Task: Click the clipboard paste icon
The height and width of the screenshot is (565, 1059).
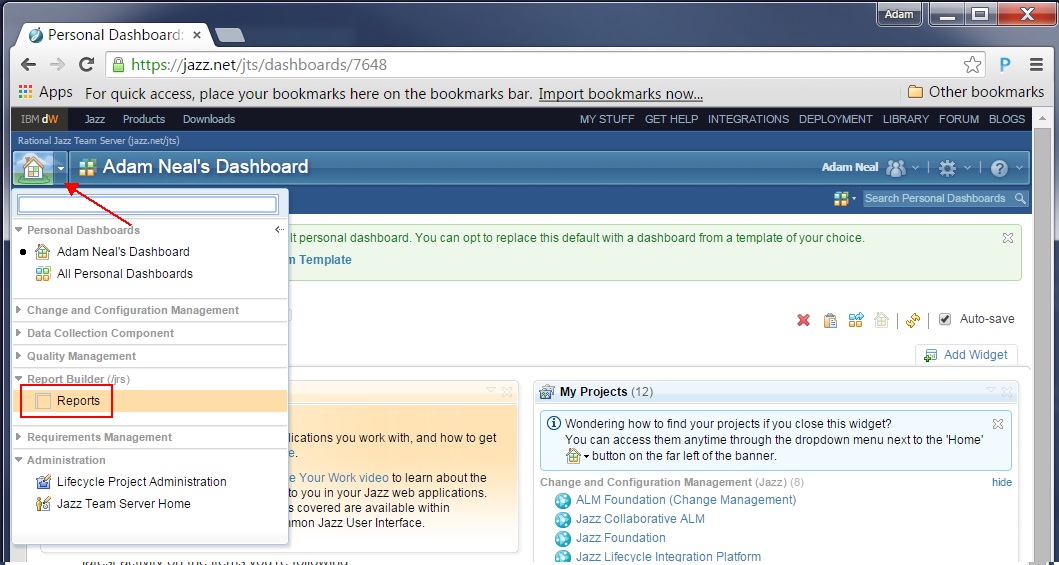Action: [830, 320]
